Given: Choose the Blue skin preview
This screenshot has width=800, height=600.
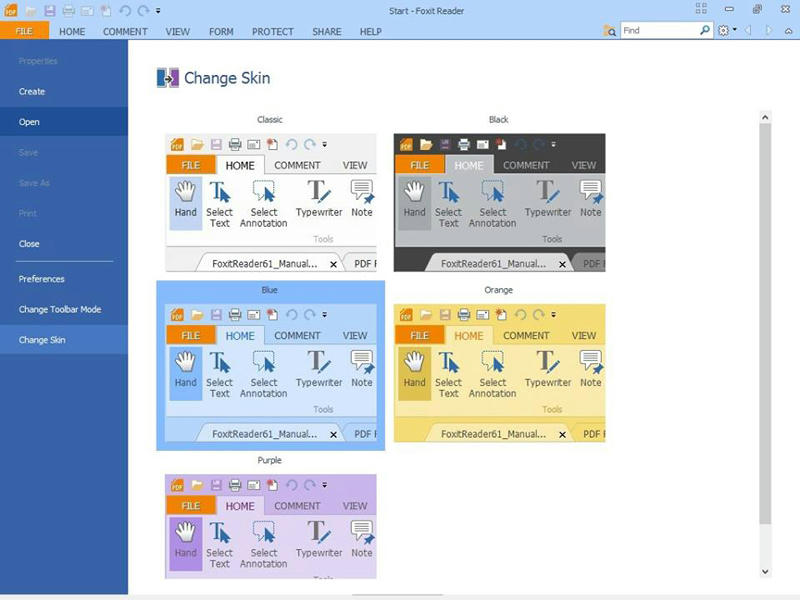Looking at the screenshot, I should click(270, 373).
